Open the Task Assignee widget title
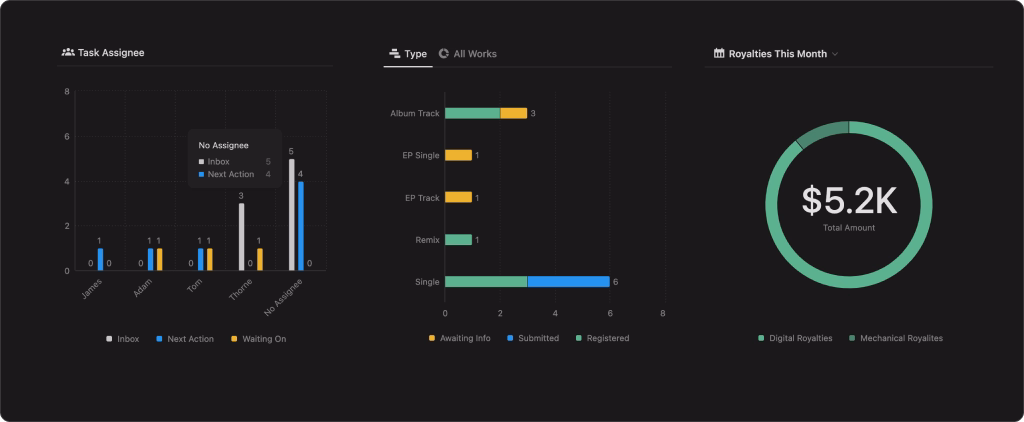The width and height of the screenshot is (1024, 422). point(111,53)
